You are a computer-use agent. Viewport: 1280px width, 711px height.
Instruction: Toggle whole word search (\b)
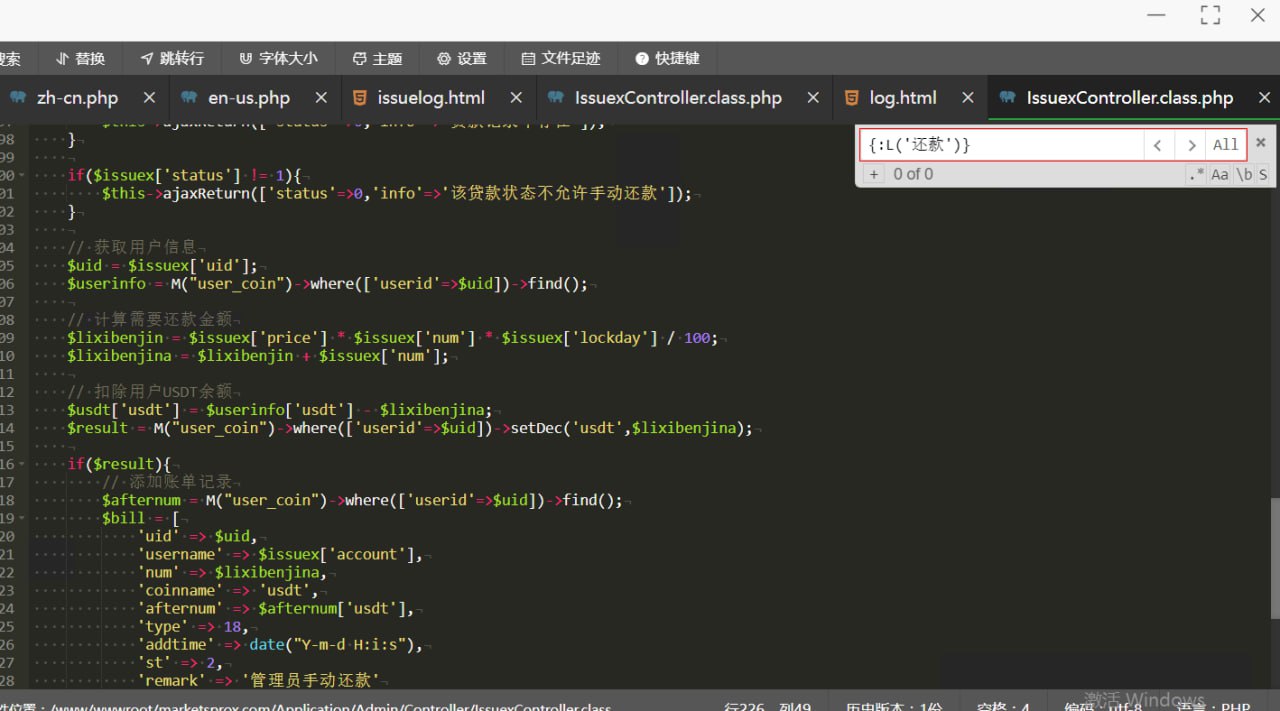(x=1244, y=174)
